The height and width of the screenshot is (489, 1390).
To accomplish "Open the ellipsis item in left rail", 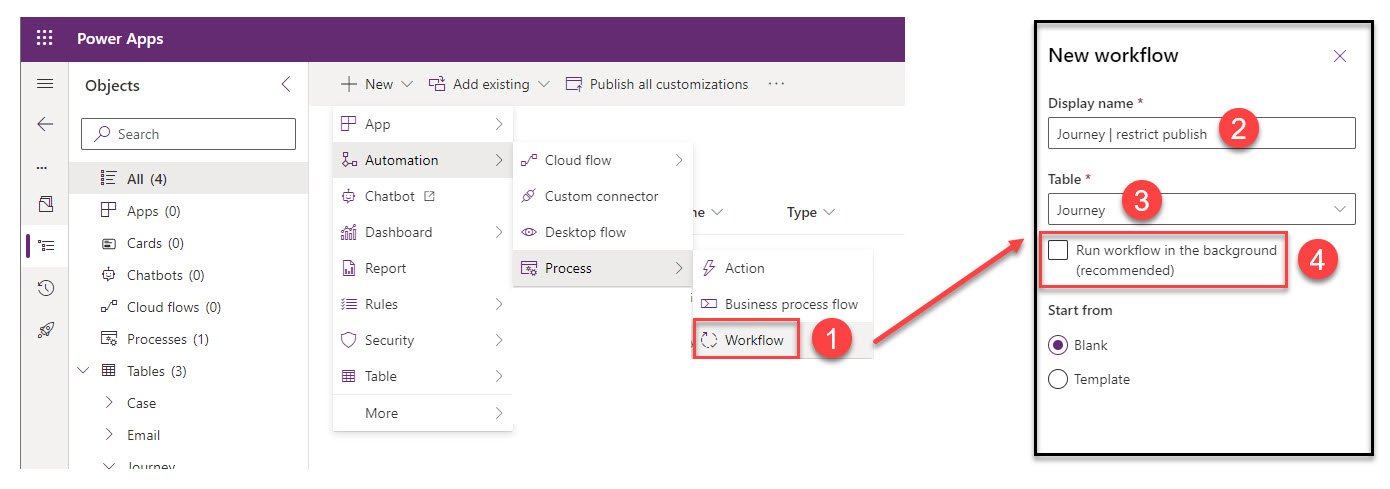I will [x=43, y=166].
